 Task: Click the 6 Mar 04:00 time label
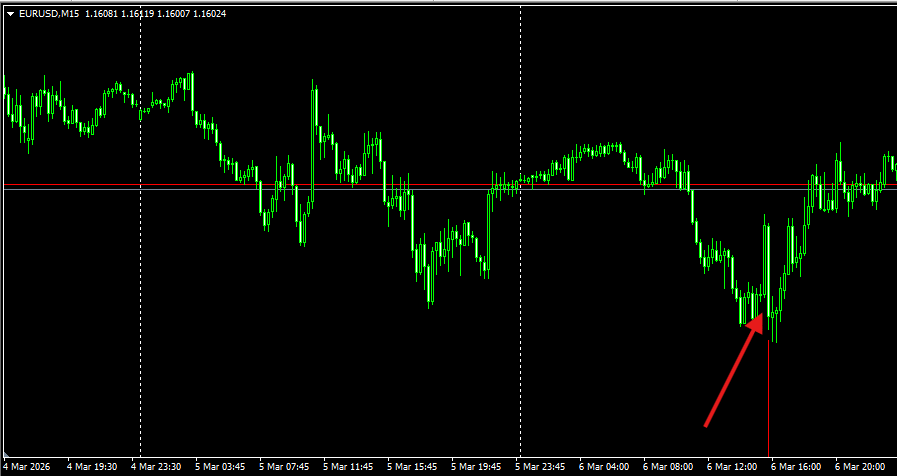click(x=604, y=467)
